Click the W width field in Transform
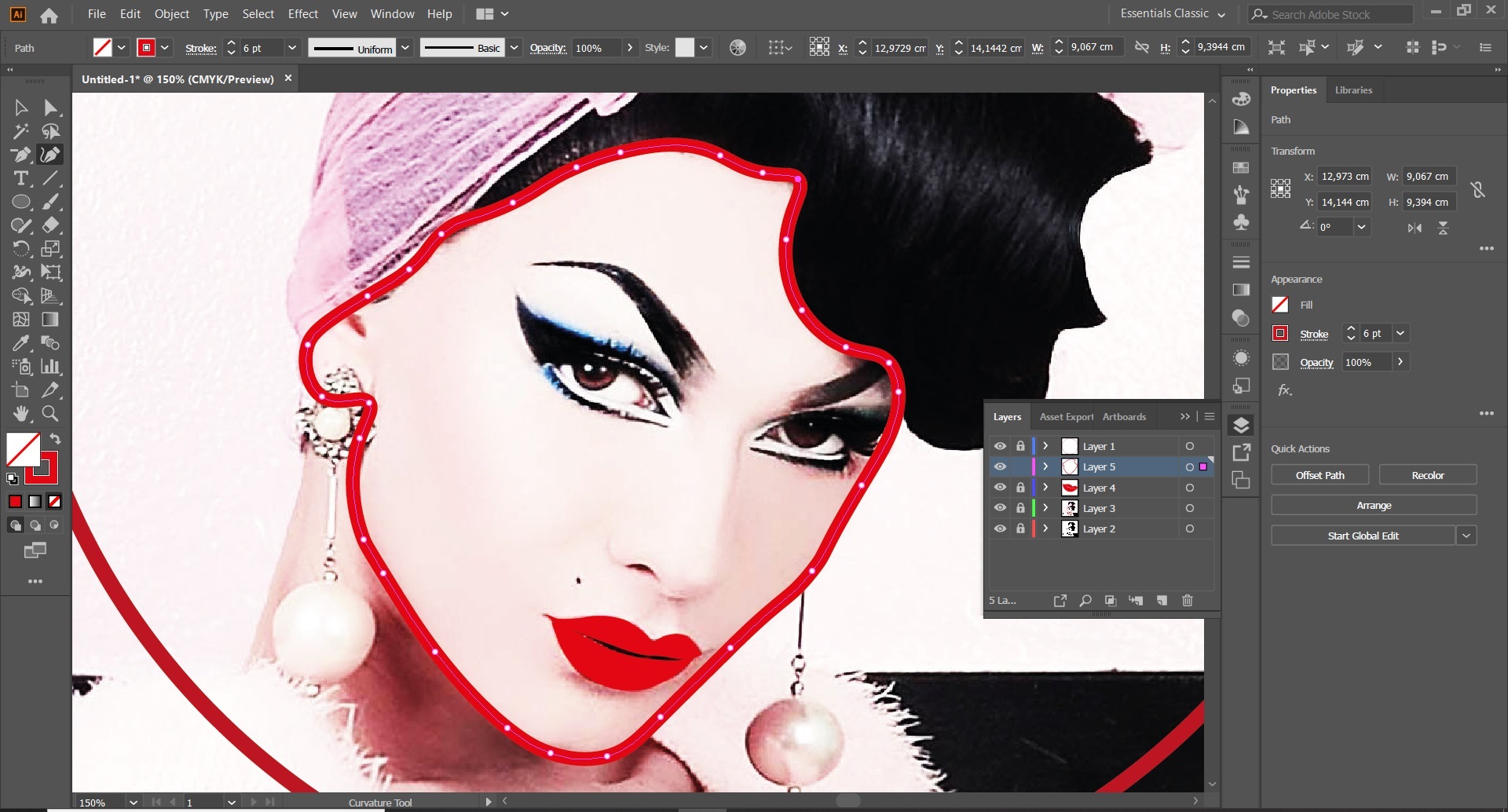The height and width of the screenshot is (812, 1508). click(x=1429, y=177)
